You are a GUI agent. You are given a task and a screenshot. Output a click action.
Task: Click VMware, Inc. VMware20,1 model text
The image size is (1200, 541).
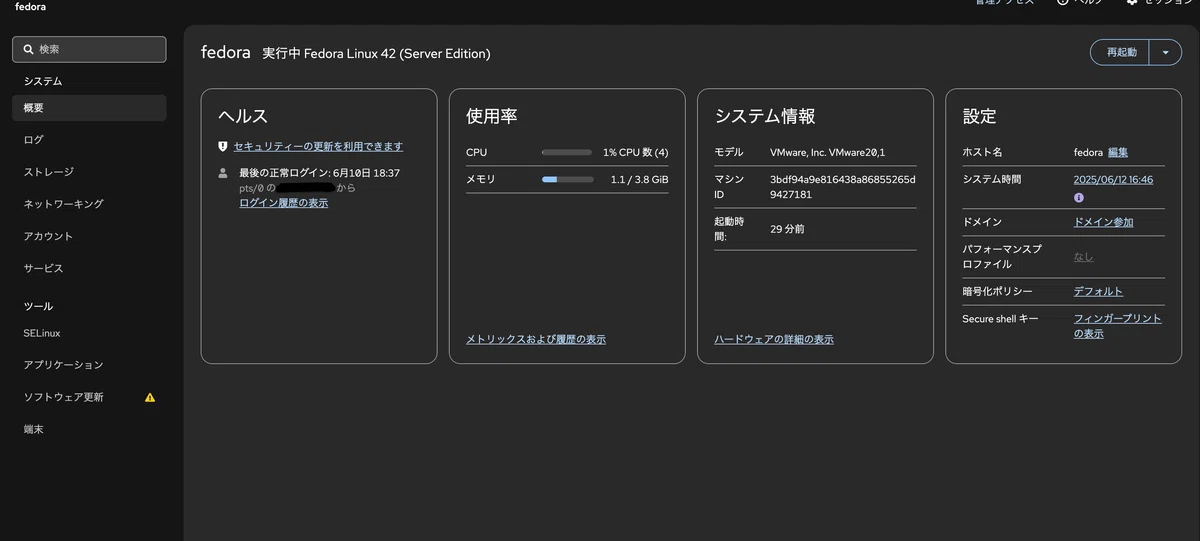point(827,152)
